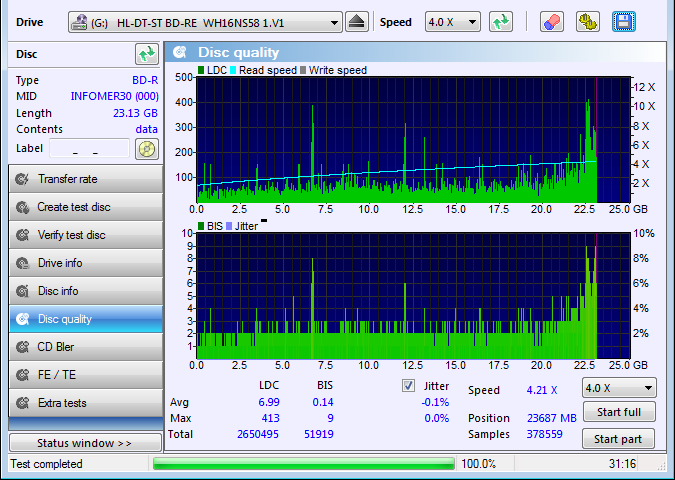Viewport: 675px width, 480px height.
Task: Click the LDC average value 6.99
Action: [269, 402]
